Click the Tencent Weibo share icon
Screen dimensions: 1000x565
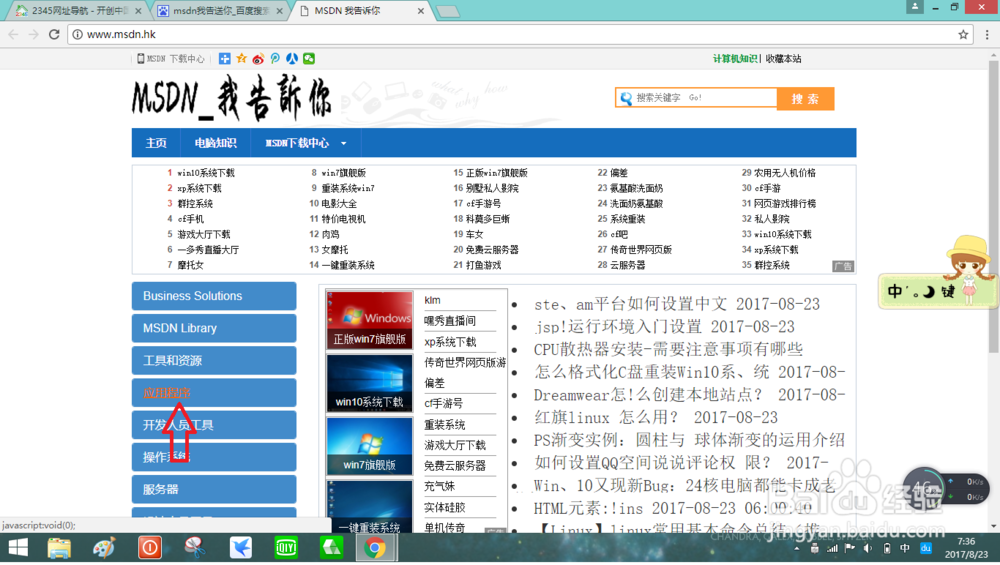pyautogui.click(x=275, y=59)
